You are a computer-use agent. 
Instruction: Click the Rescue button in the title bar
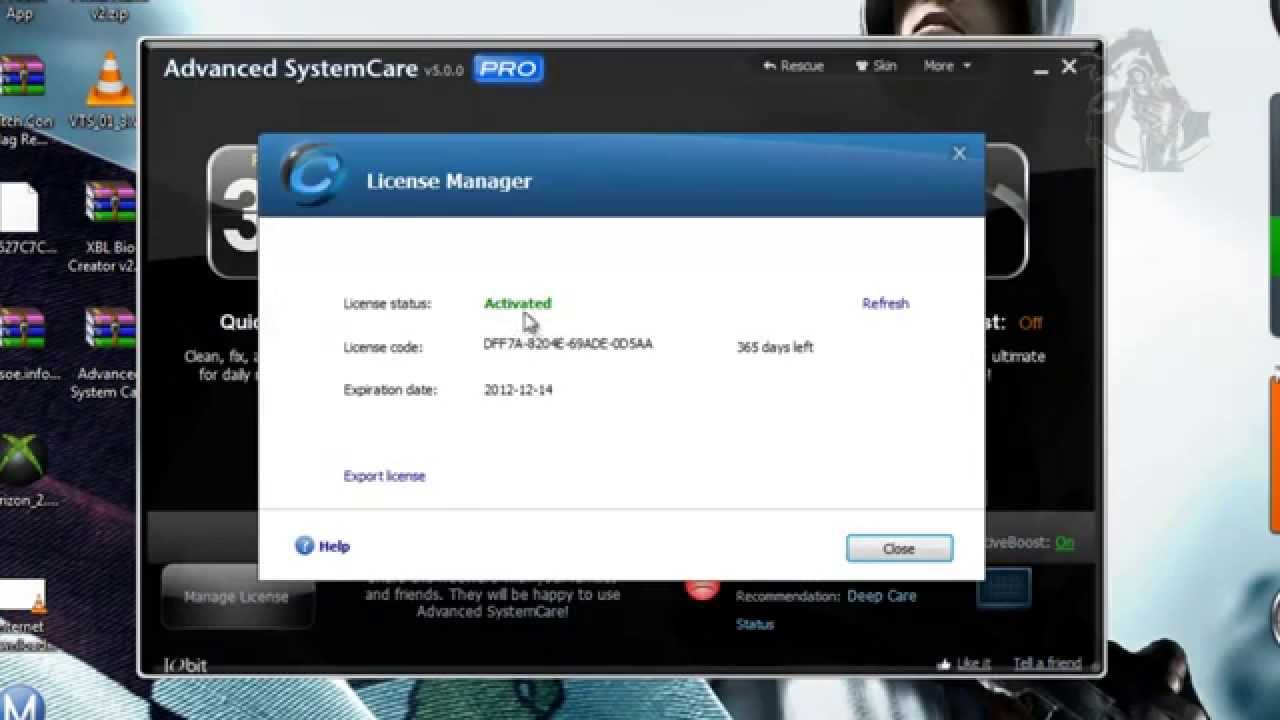[793, 66]
